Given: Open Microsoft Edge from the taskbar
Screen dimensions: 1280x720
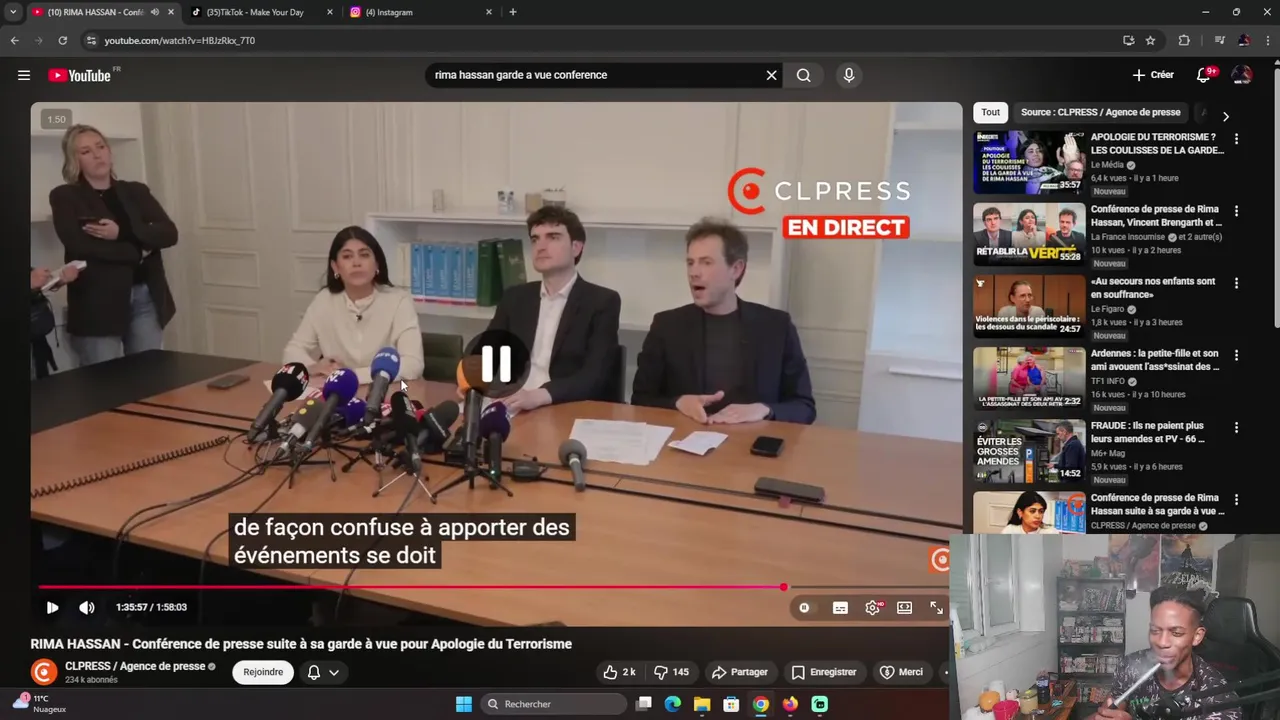Looking at the screenshot, I should click(x=673, y=704).
